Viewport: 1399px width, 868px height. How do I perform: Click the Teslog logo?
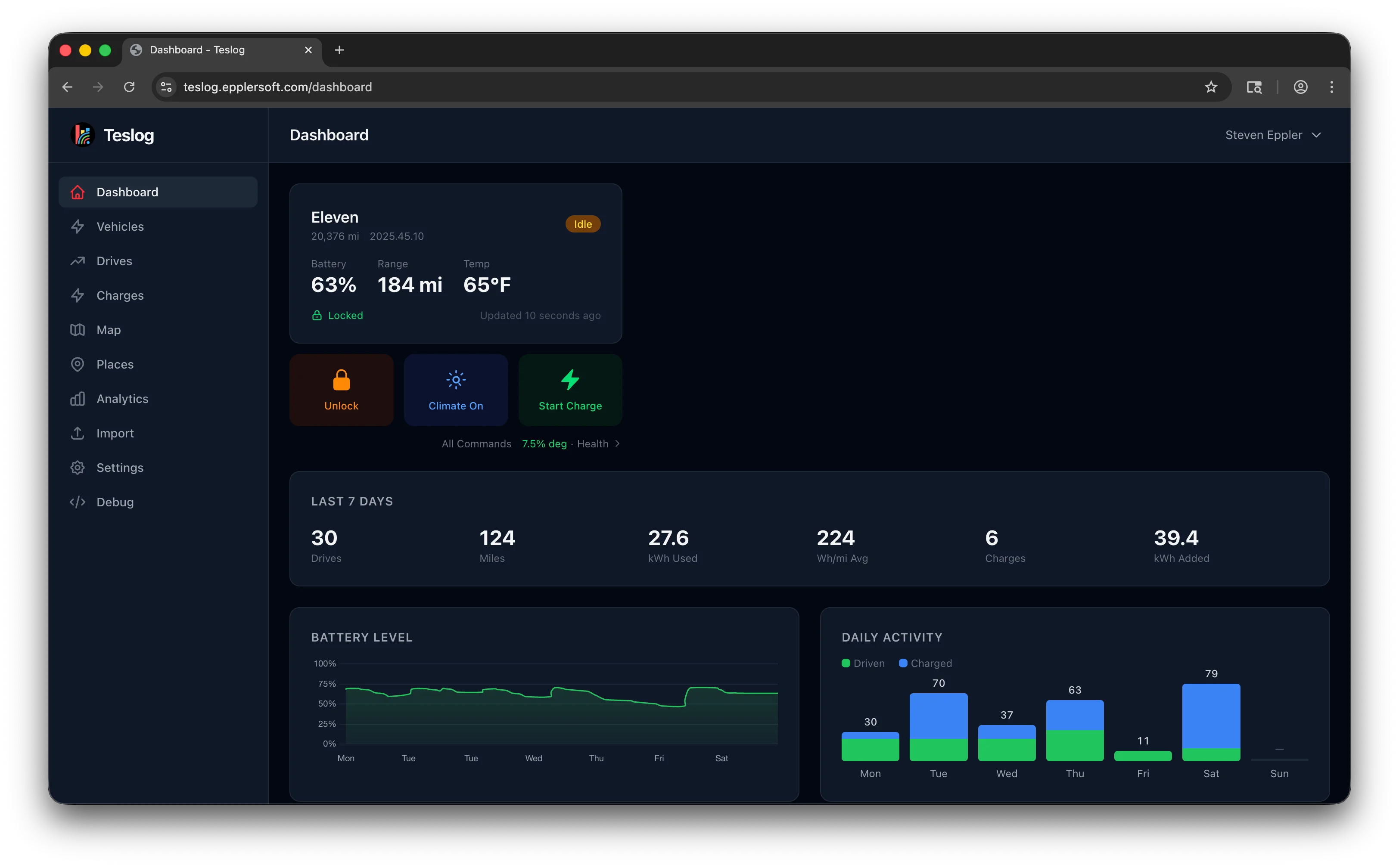[x=82, y=135]
